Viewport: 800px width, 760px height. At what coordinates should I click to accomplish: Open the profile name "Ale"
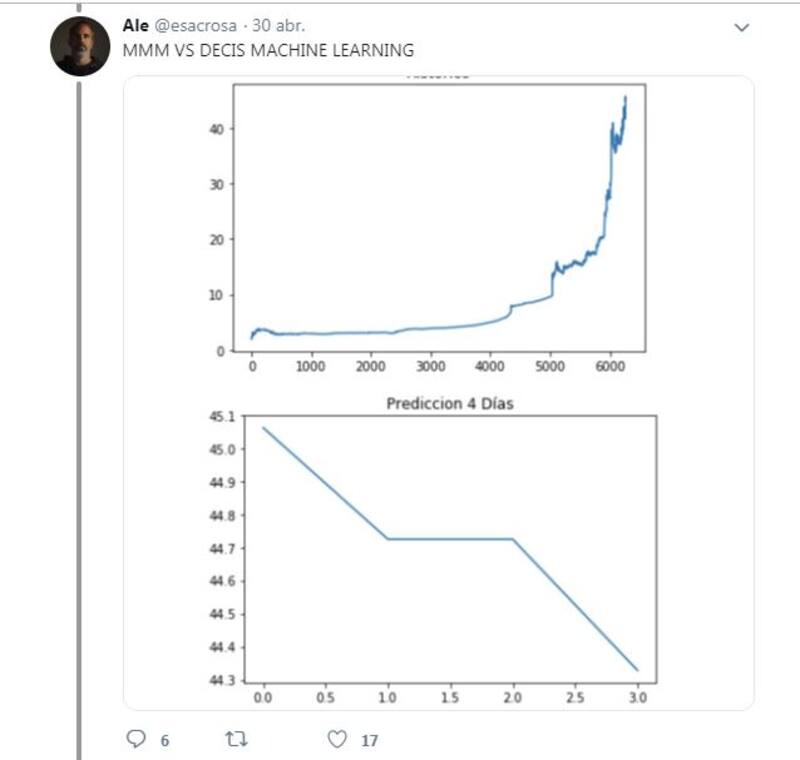[x=135, y=26]
